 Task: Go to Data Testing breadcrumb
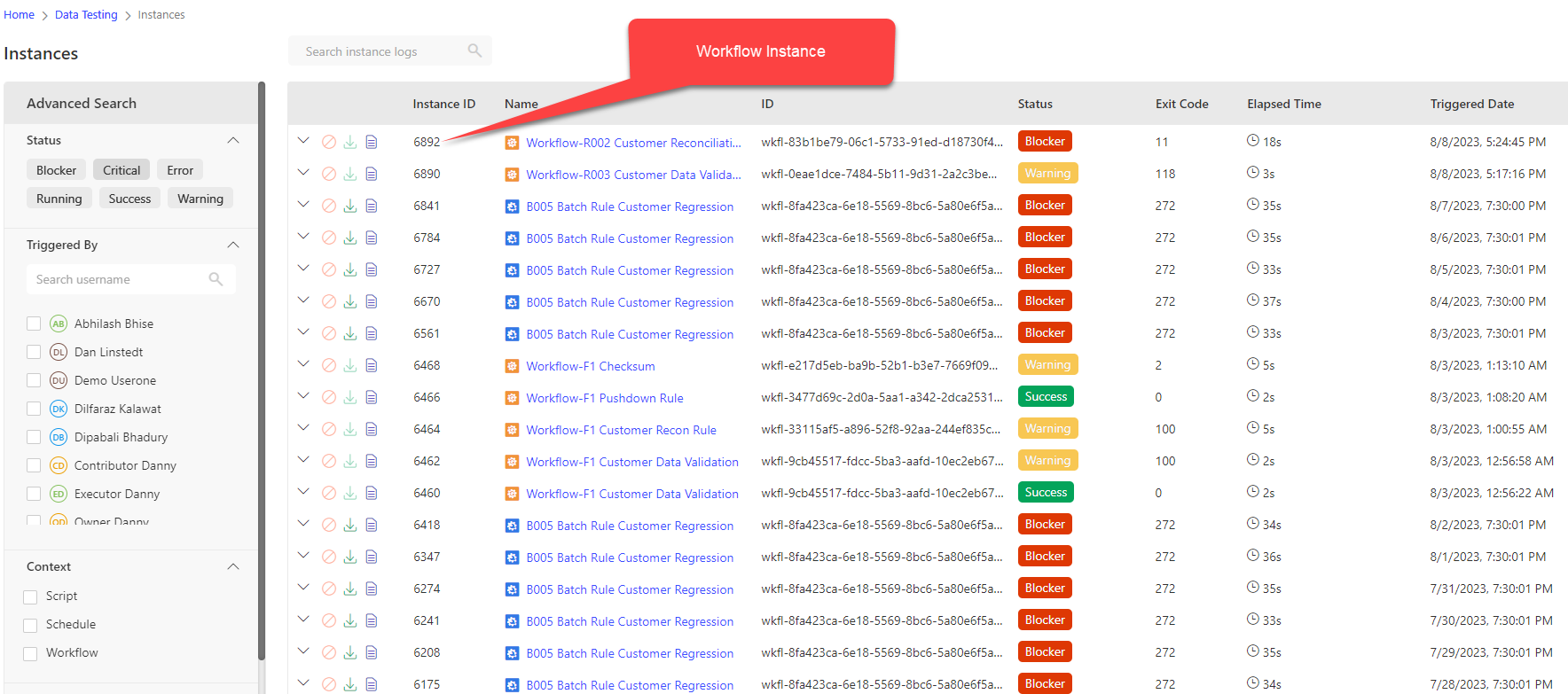coord(86,15)
